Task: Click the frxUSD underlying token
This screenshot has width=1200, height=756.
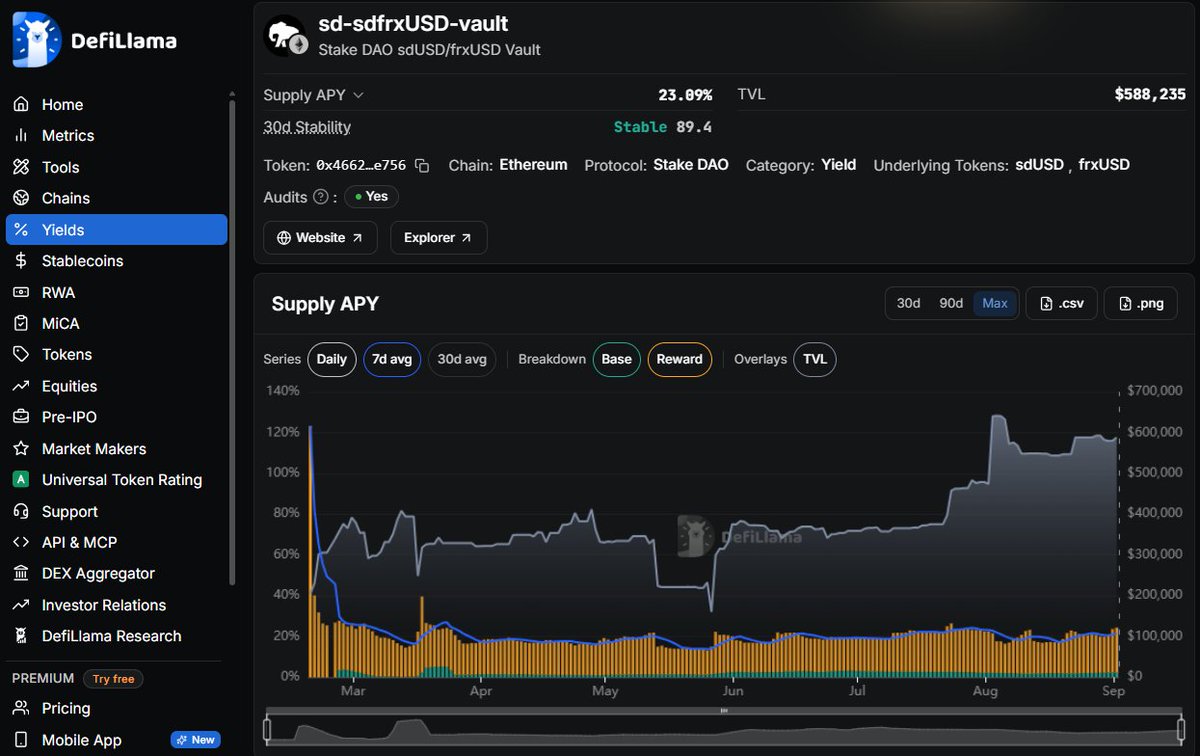Action: [x=1104, y=165]
